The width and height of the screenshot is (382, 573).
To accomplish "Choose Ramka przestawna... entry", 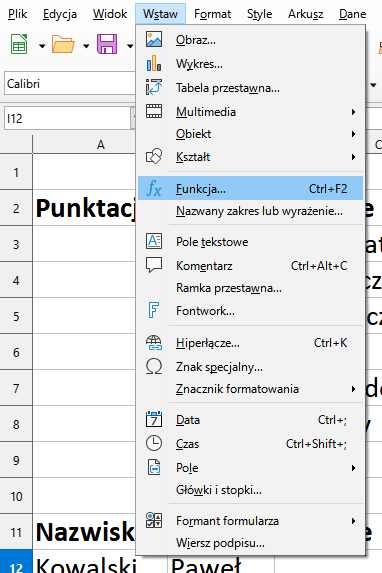I will click(x=250, y=288).
